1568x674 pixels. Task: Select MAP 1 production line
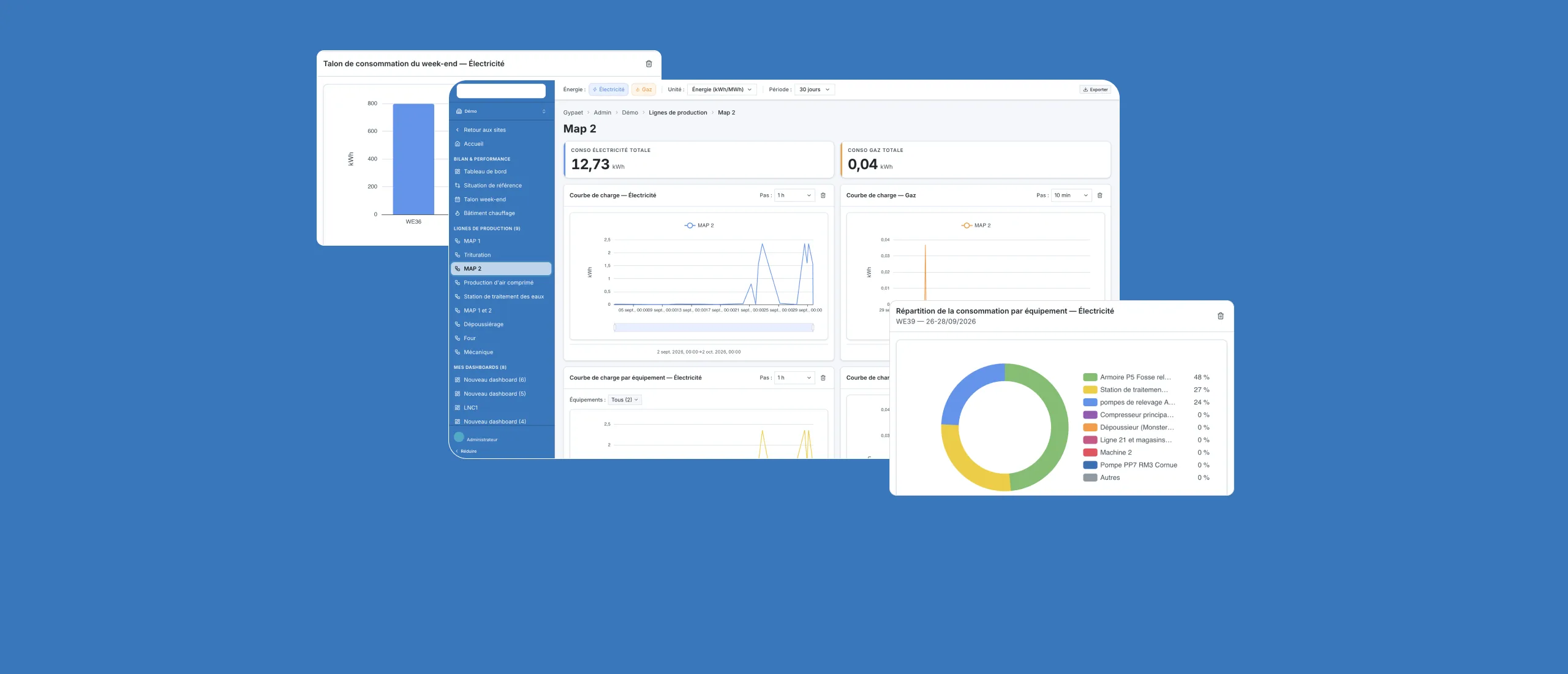pyautogui.click(x=501, y=241)
